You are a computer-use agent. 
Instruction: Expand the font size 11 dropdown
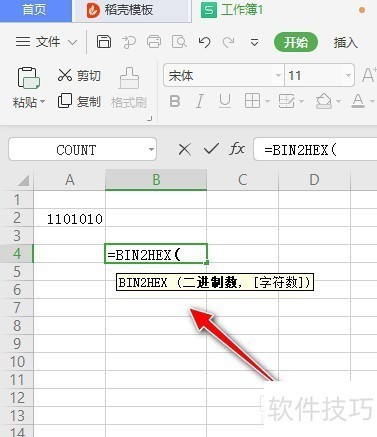(x=348, y=75)
